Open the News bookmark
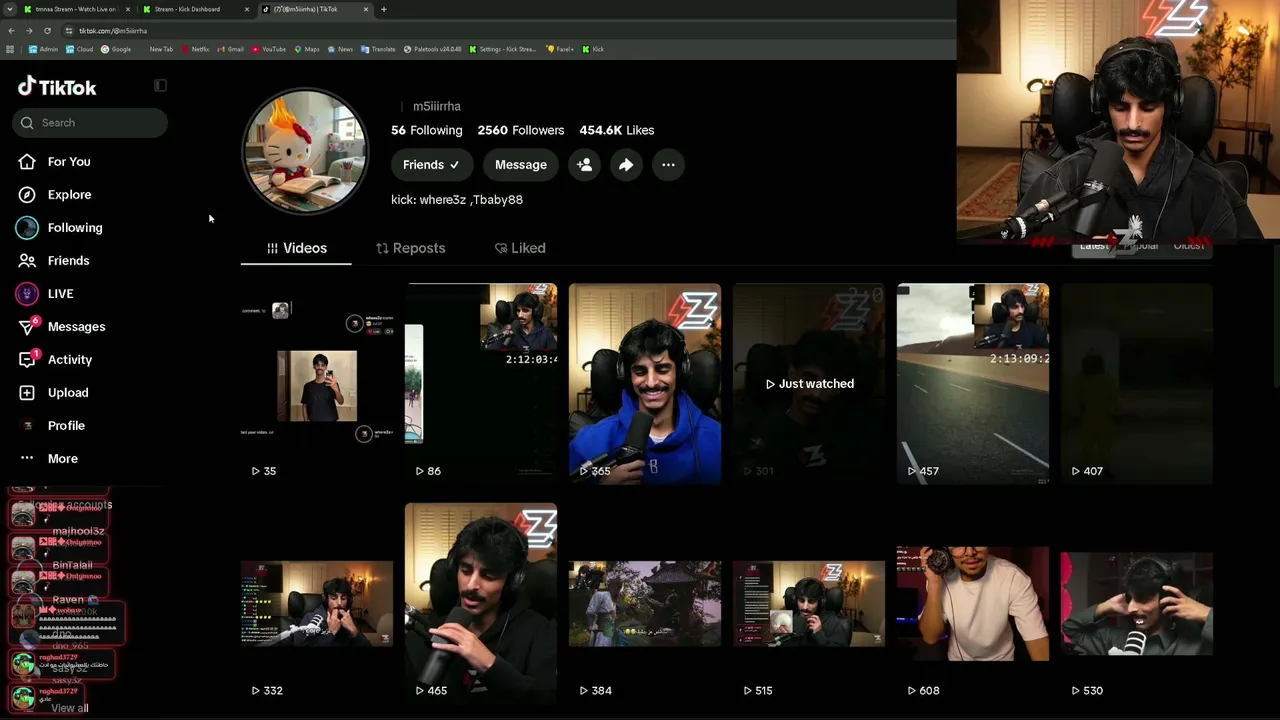Image resolution: width=1280 pixels, height=720 pixels. point(340,49)
